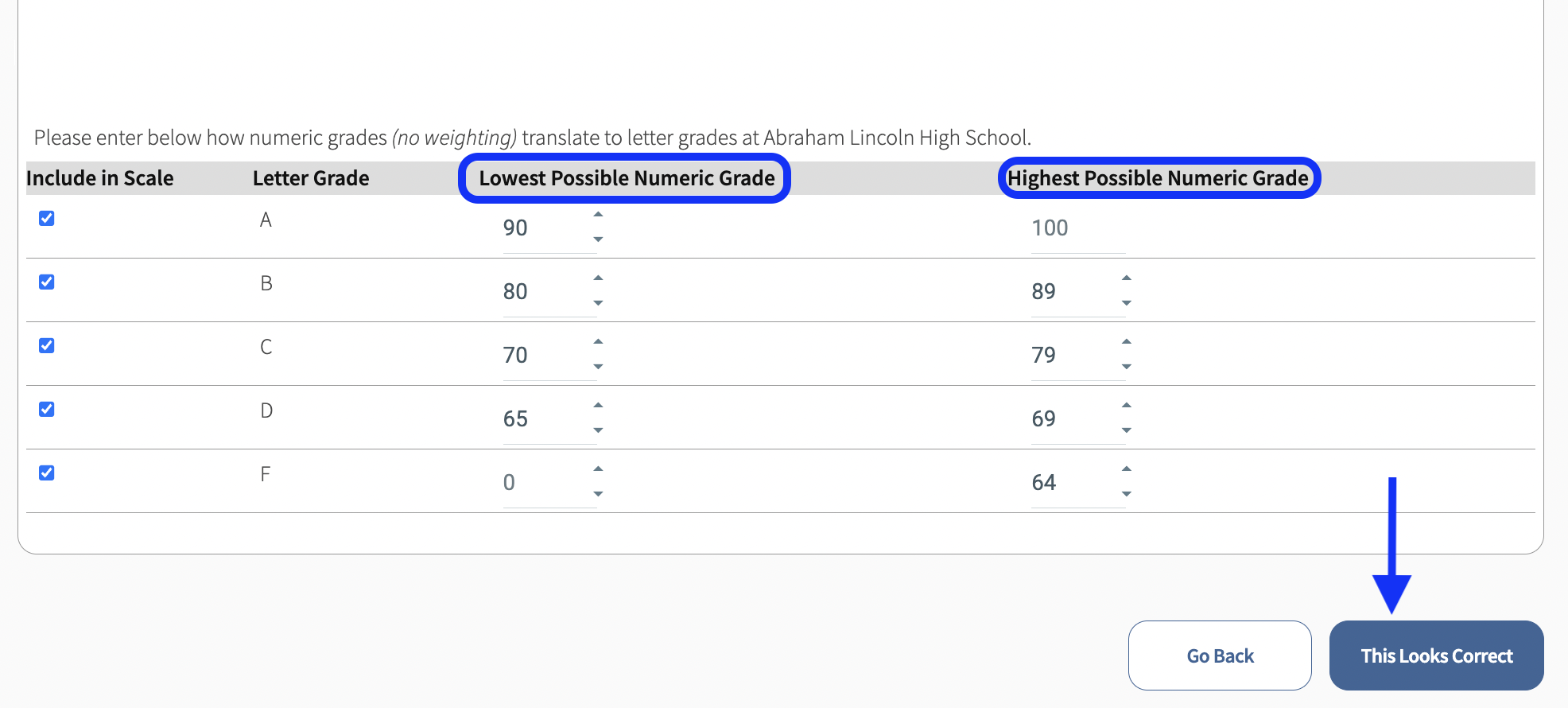Decrease lowest numeric grade for C

(598, 367)
